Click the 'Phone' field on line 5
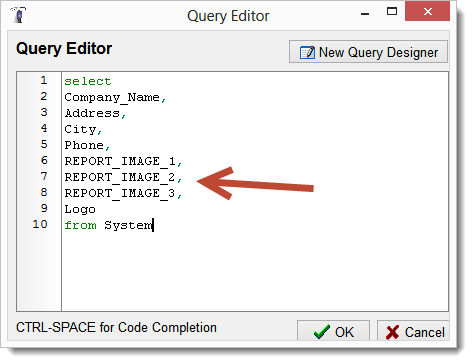The width and height of the screenshot is (472, 363). (x=84, y=145)
